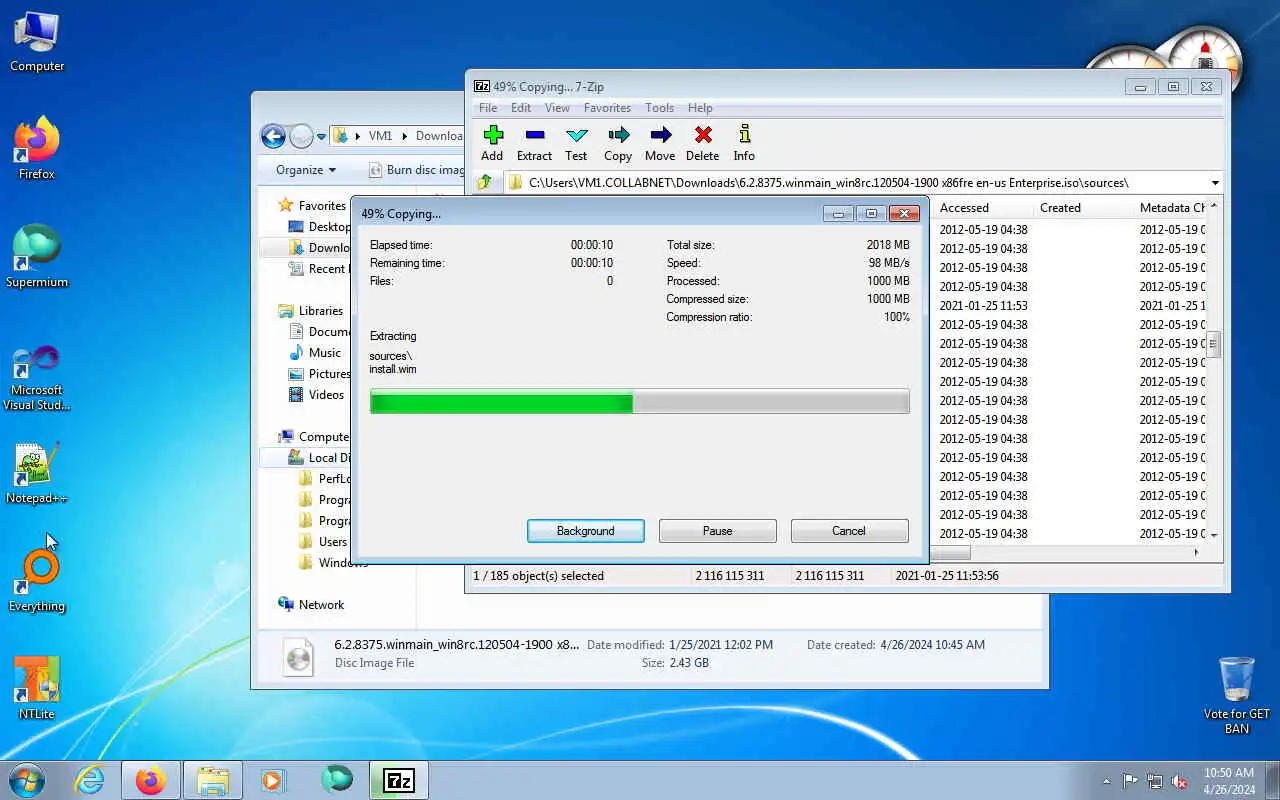Click the 7-Zip horizontal scrollbar right arrow
1280x800 pixels.
pos(1196,552)
